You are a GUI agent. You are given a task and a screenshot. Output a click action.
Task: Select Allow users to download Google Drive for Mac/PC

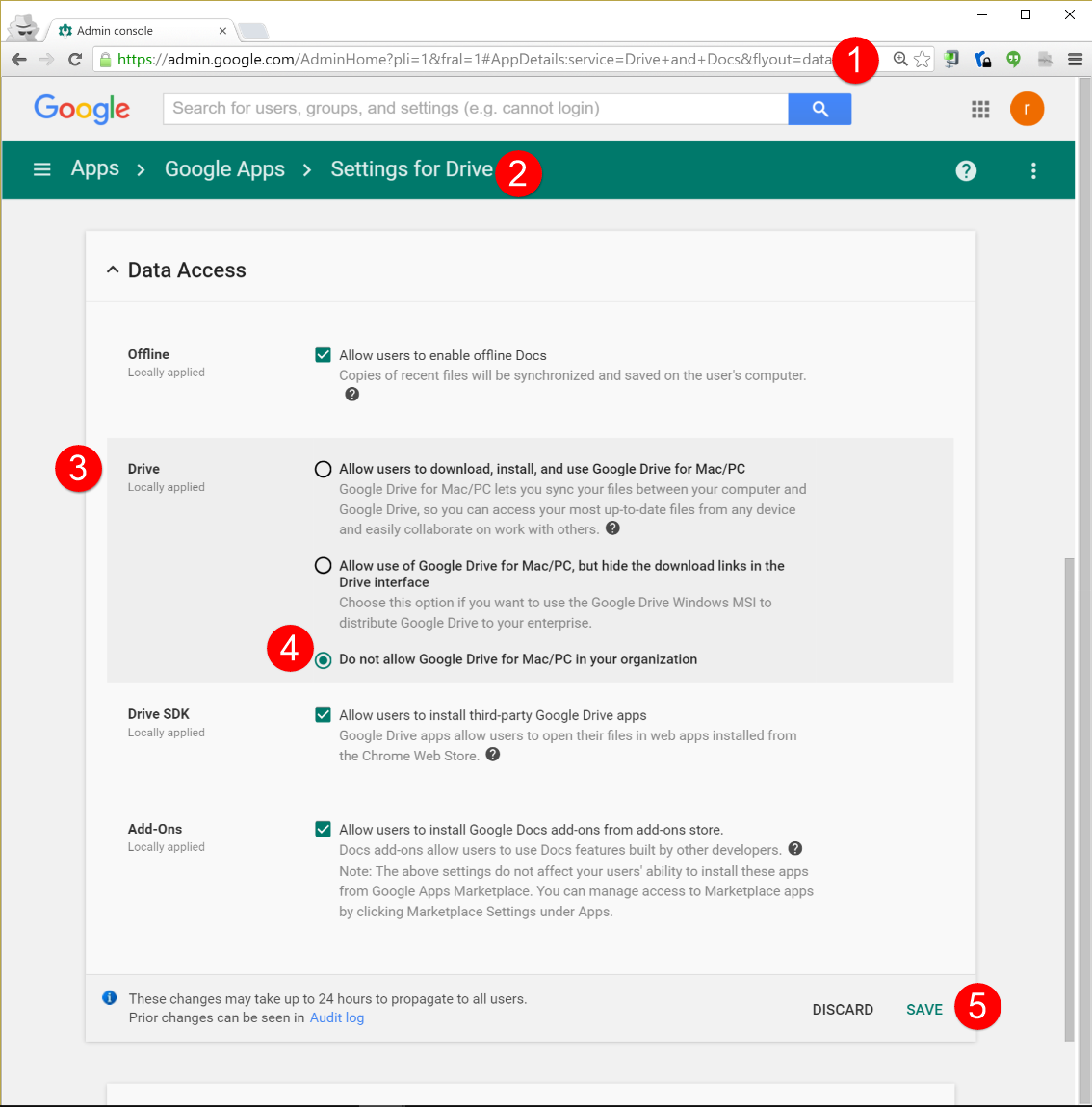[323, 469]
